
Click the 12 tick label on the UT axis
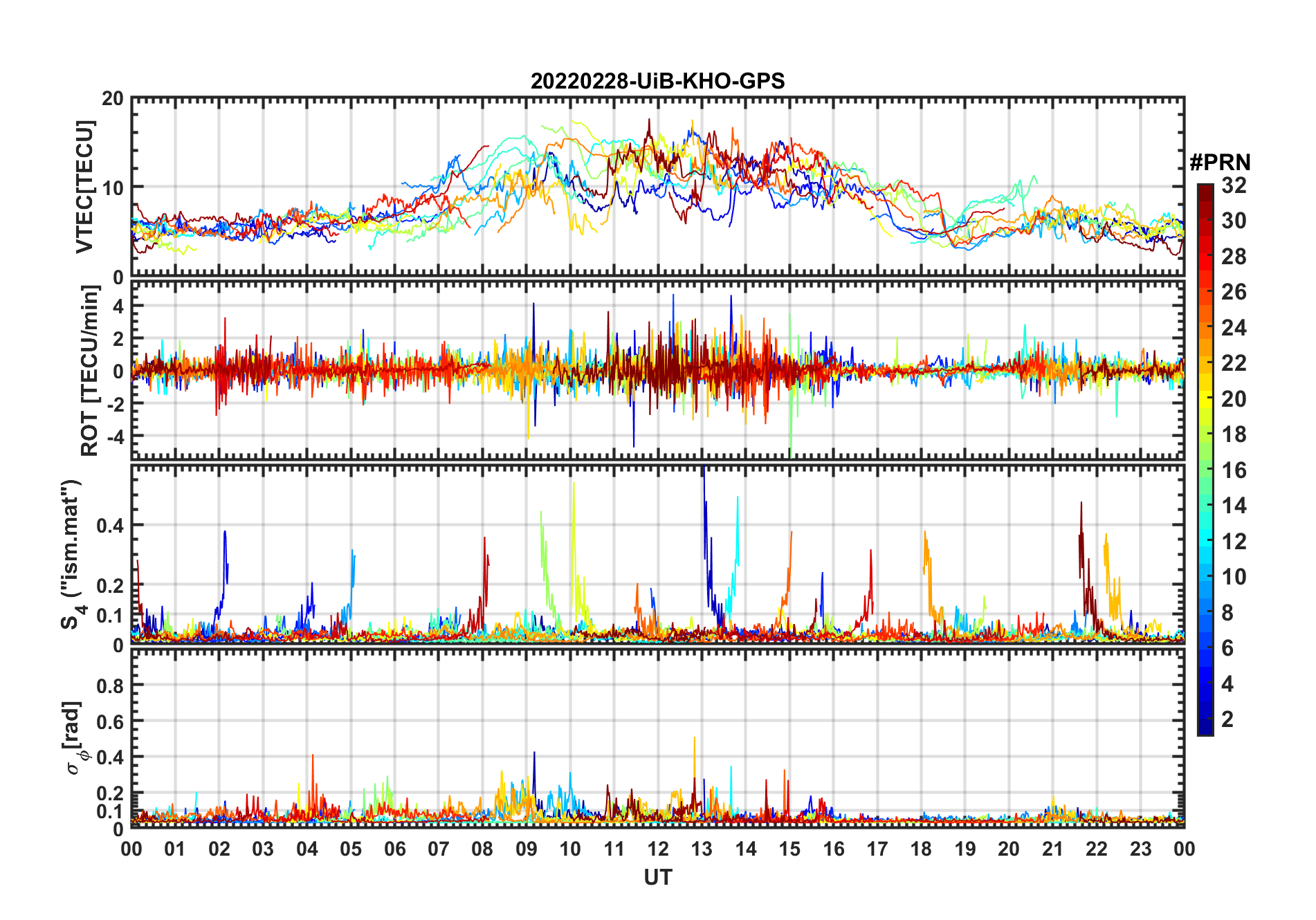657,849
